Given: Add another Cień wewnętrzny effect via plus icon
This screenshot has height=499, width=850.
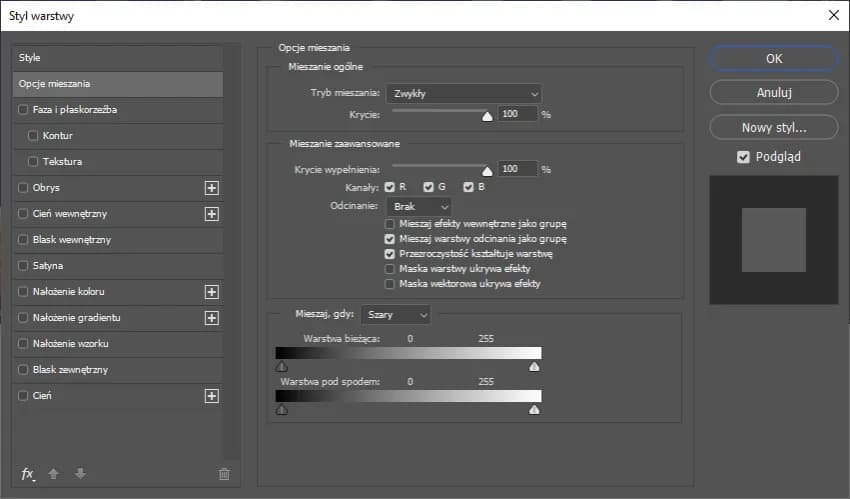Looking at the screenshot, I should [211, 214].
